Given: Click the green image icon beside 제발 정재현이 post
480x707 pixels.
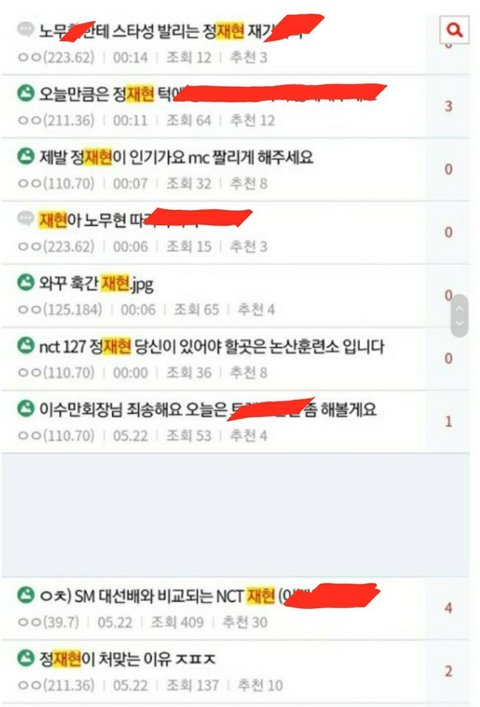Looking at the screenshot, I should pos(26,156).
